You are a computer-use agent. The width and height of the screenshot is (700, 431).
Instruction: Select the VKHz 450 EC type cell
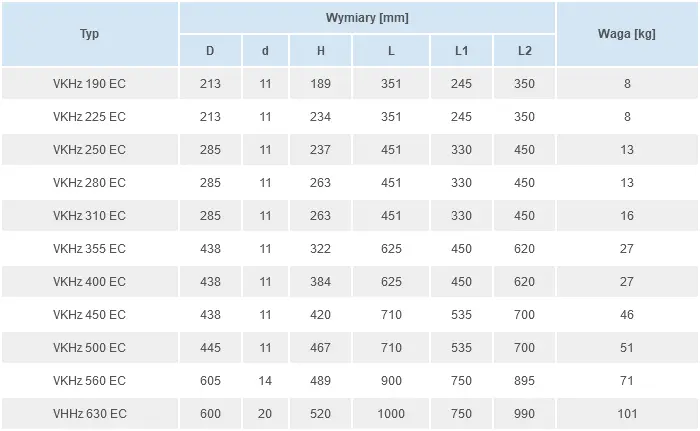point(89,315)
